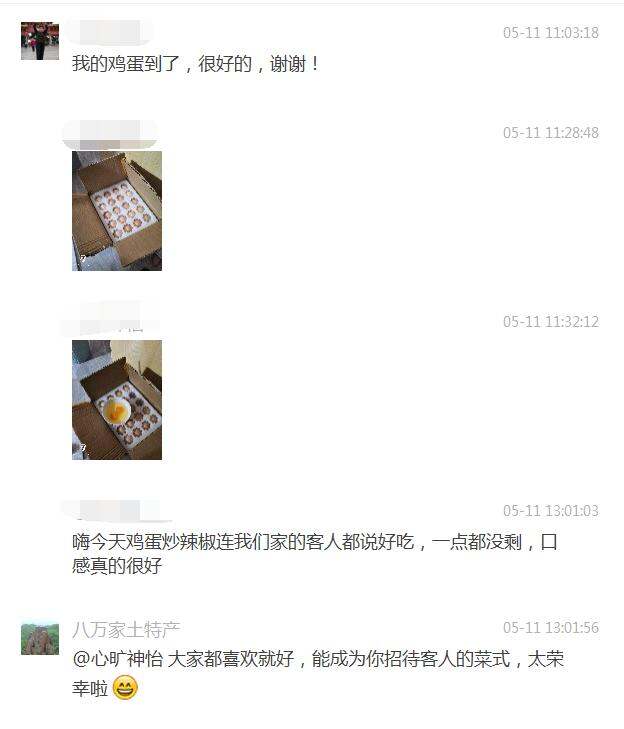This screenshot has height=729, width=624.
Task: Select the message 我的鸡蛋到了，很好的，谢谢！
Action: [x=195, y=64]
